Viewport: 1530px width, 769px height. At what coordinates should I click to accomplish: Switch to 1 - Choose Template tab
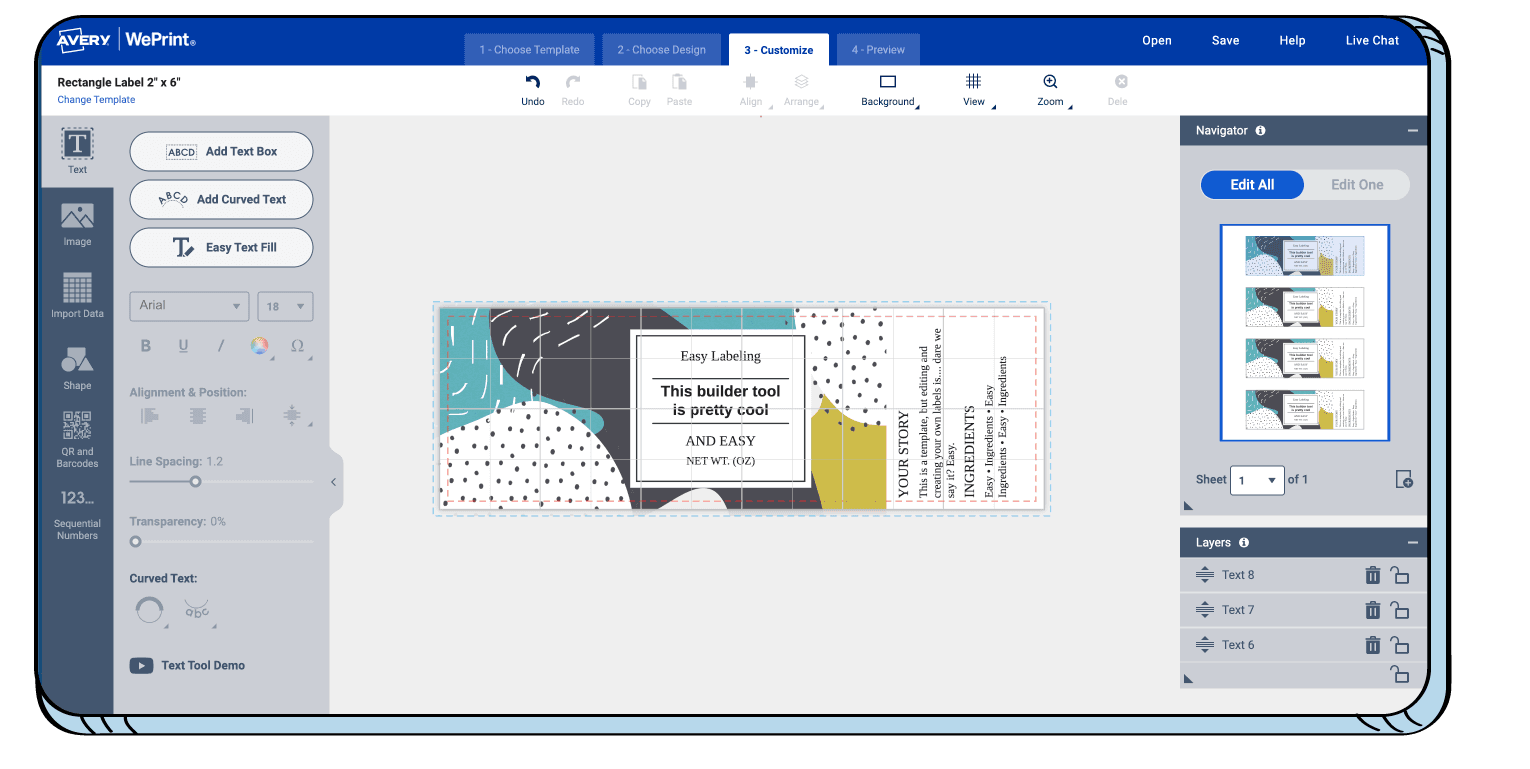pos(529,50)
